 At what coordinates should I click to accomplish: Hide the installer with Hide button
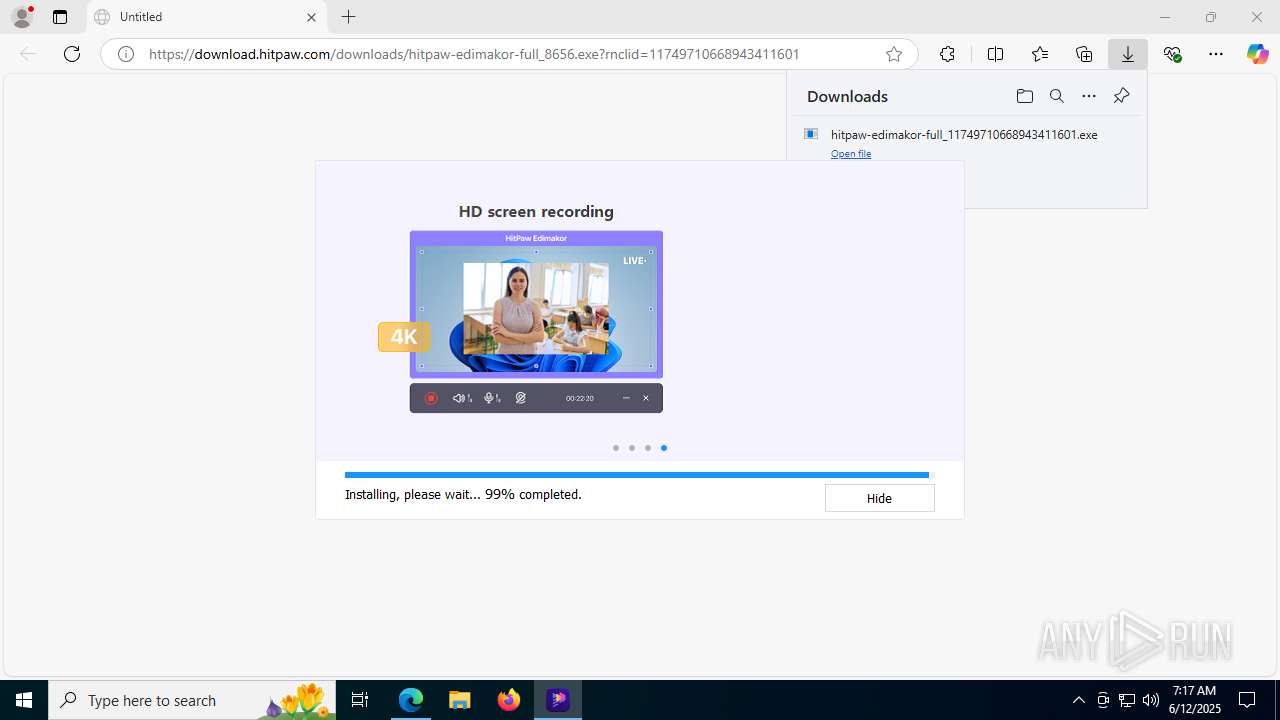pyautogui.click(x=879, y=498)
